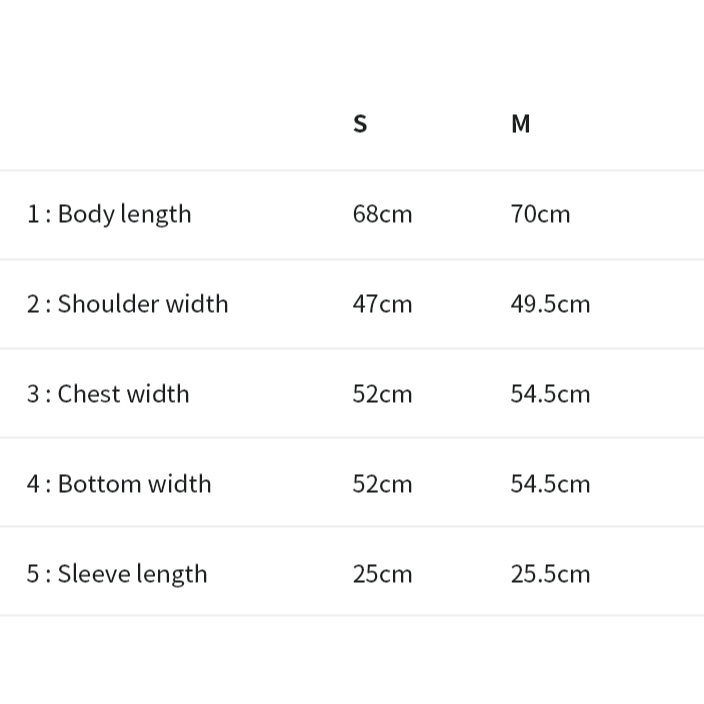Click the 54.5cm value in Bottom width row
The height and width of the screenshot is (704, 704).
point(550,484)
